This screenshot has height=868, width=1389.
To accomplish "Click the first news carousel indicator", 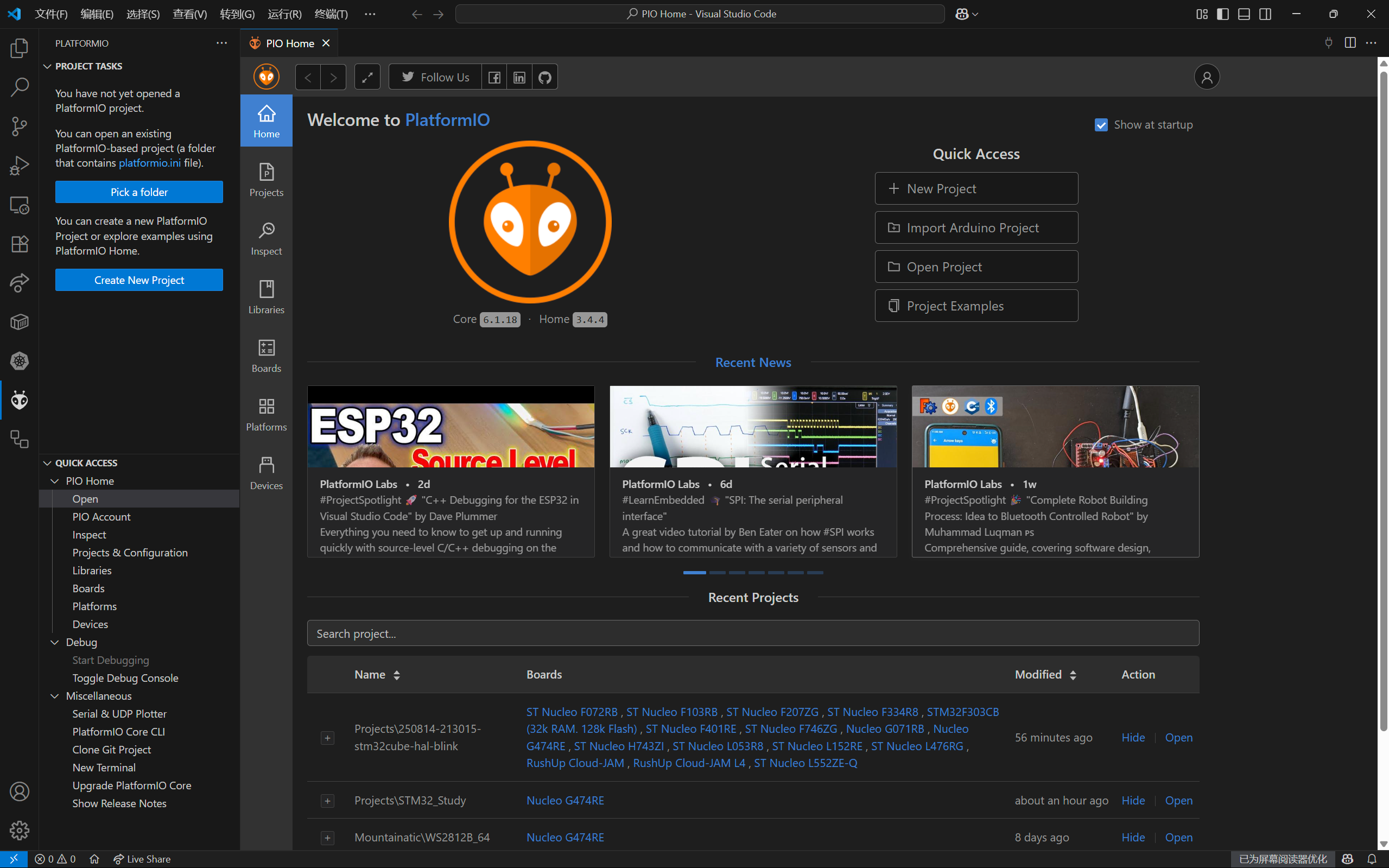I will [x=695, y=572].
